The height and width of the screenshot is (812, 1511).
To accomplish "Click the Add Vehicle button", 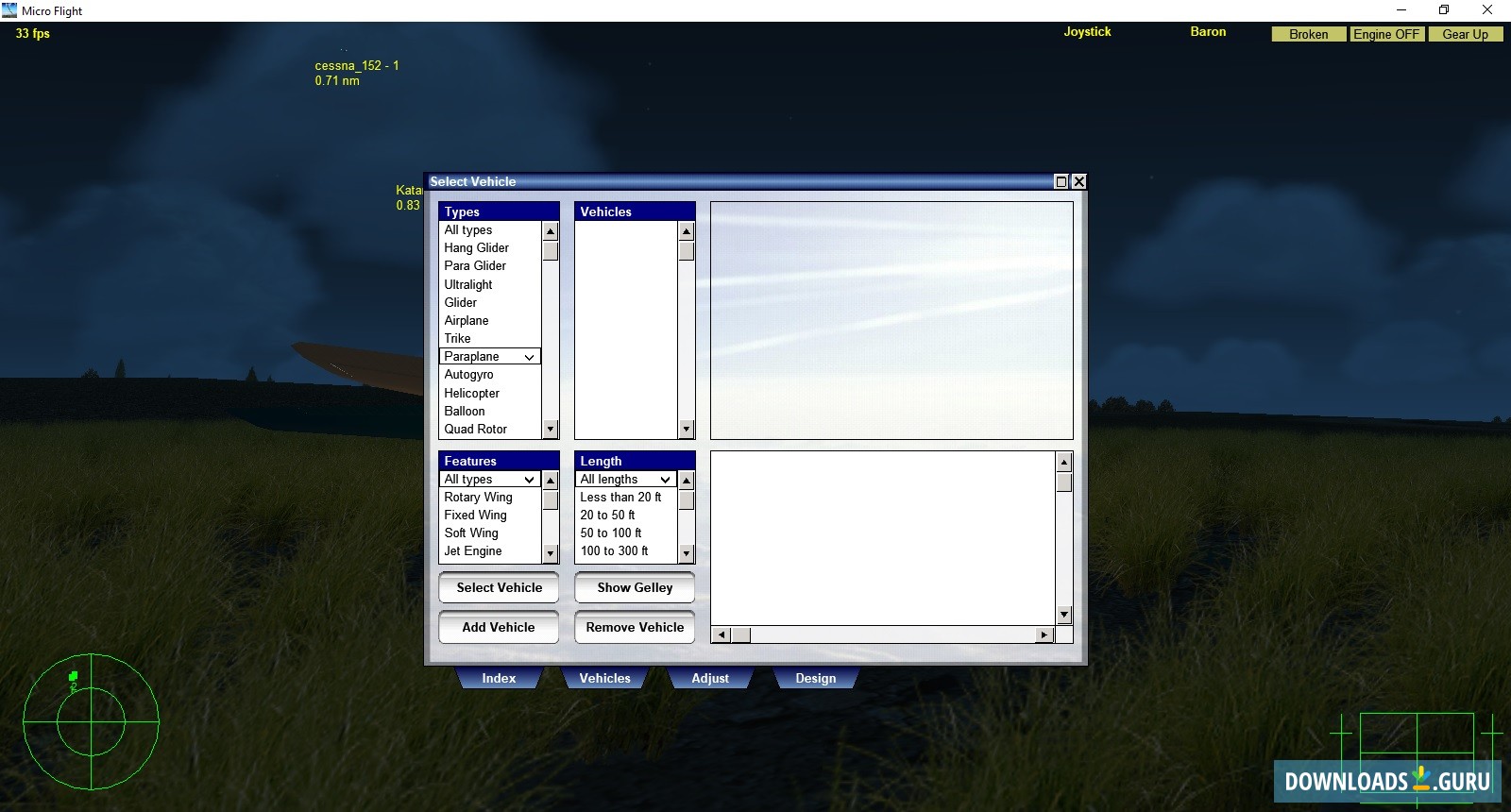I will point(499,627).
